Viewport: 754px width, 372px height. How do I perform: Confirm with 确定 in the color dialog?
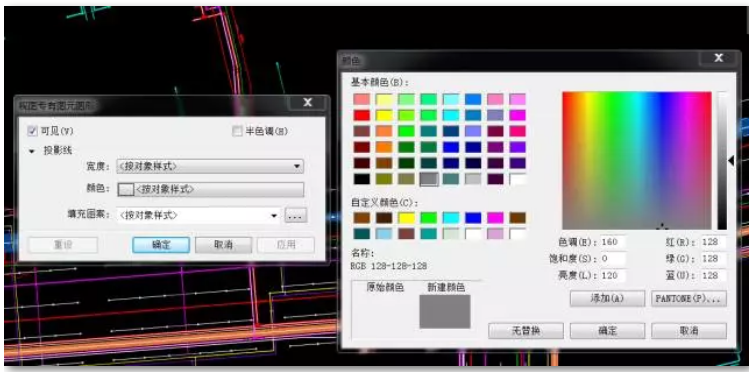pos(607,331)
